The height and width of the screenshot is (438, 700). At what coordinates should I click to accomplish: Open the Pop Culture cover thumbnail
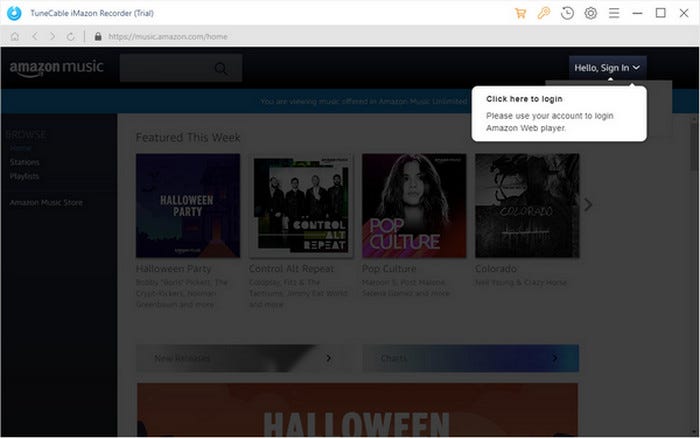pyautogui.click(x=414, y=205)
